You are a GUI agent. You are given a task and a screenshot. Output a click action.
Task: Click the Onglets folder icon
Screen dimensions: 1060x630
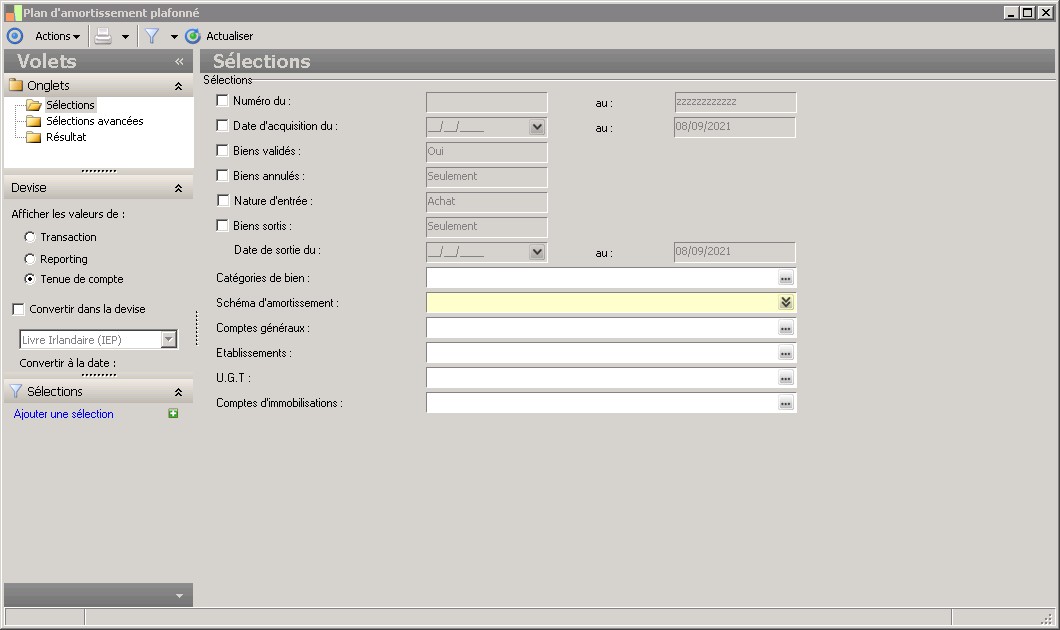[x=16, y=85]
